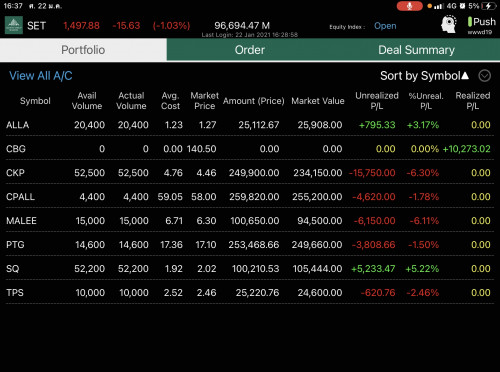This screenshot has height=372, width=500.
Task: Tap CBG market price 140.50
Action: click(201, 149)
